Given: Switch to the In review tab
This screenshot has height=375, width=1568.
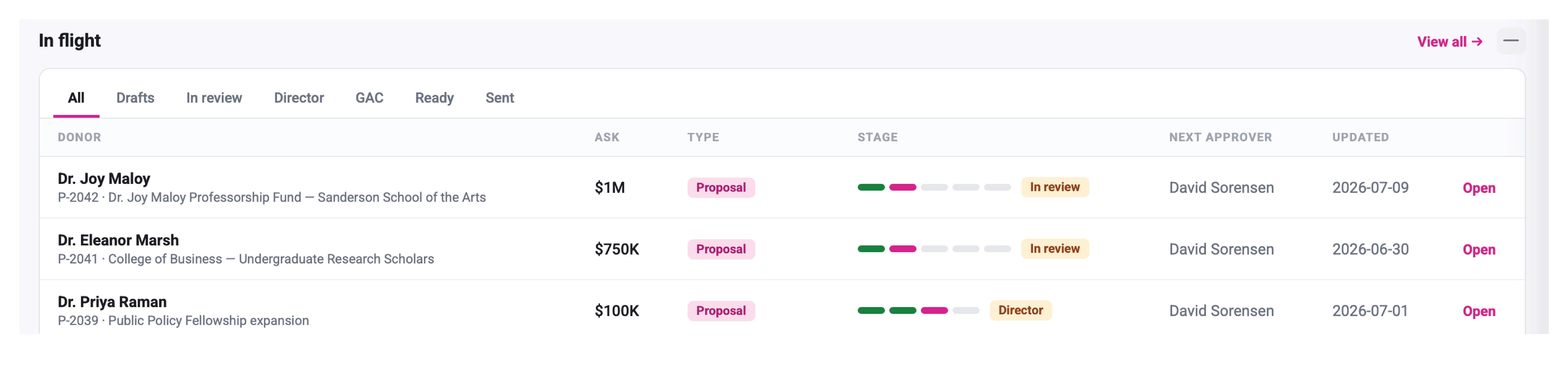Looking at the screenshot, I should point(214,98).
